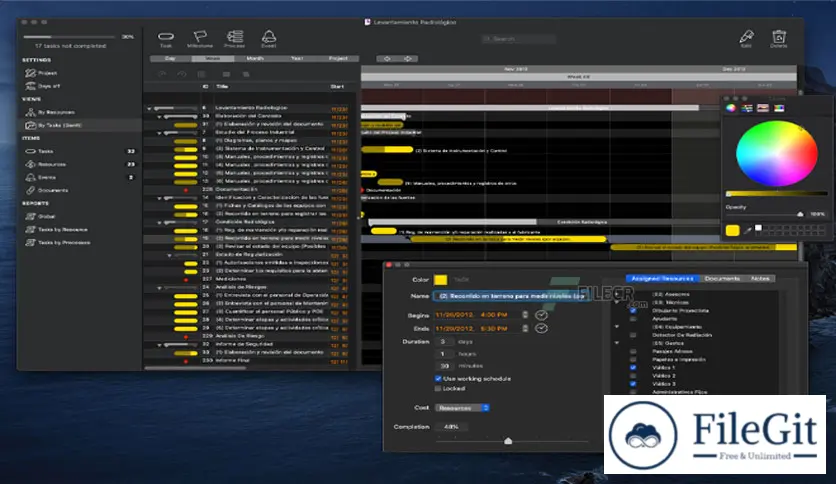The width and height of the screenshot is (836, 484).
Task: Toggle Use working schedule checkbox
Action: [438, 378]
